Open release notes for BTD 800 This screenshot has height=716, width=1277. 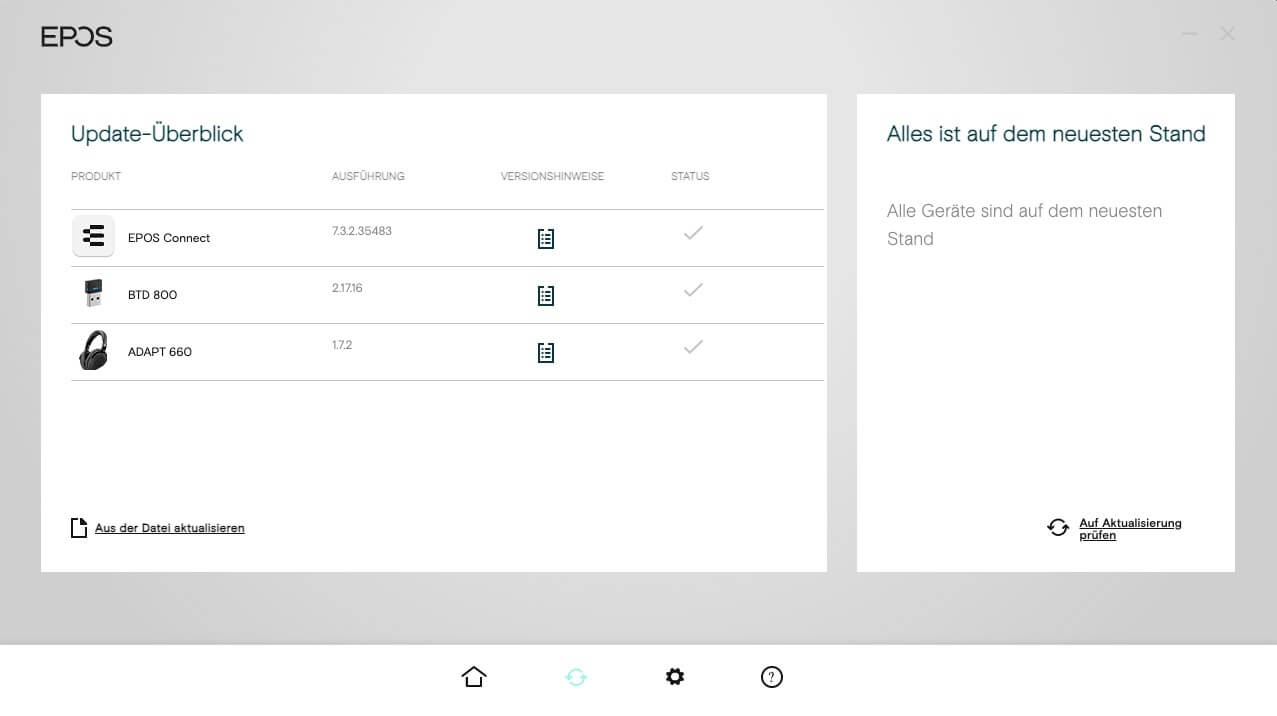tap(545, 295)
